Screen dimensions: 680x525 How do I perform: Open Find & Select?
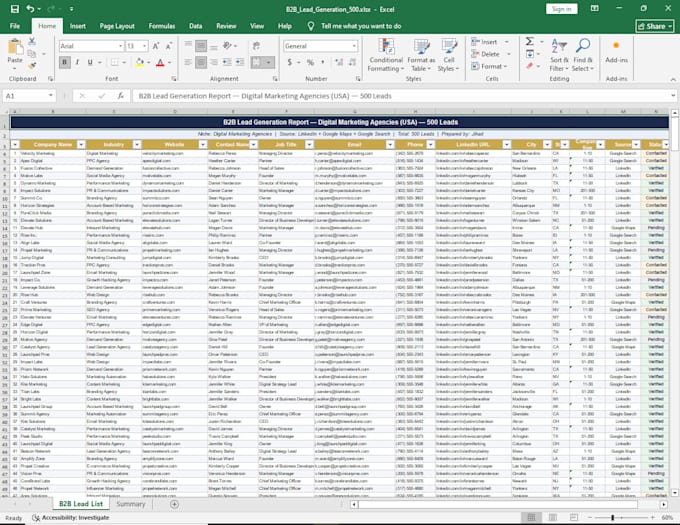click(582, 55)
